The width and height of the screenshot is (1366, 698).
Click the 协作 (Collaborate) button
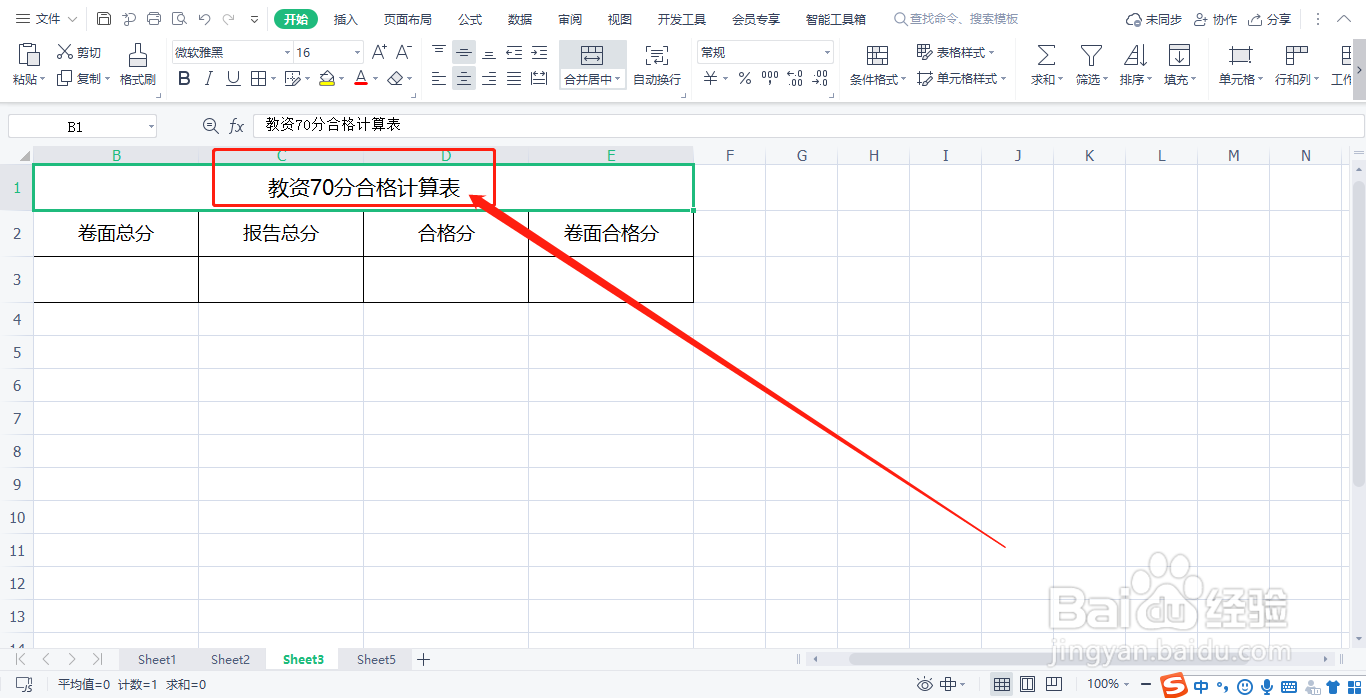1215,18
